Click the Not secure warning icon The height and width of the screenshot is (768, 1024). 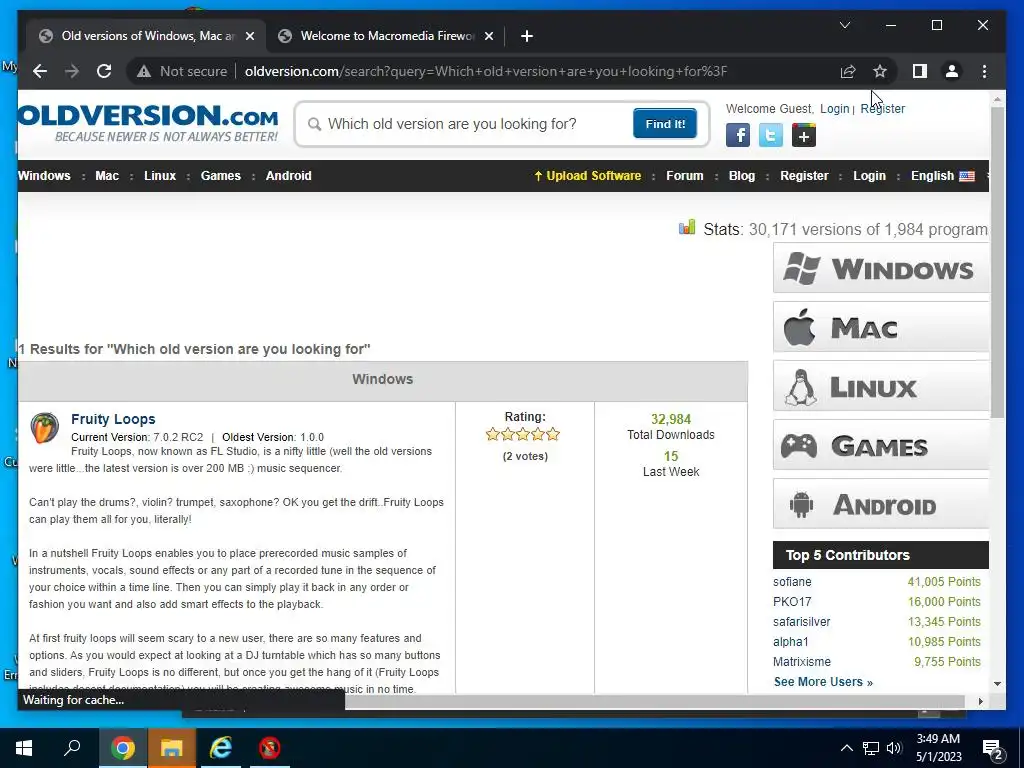pyautogui.click(x=144, y=71)
